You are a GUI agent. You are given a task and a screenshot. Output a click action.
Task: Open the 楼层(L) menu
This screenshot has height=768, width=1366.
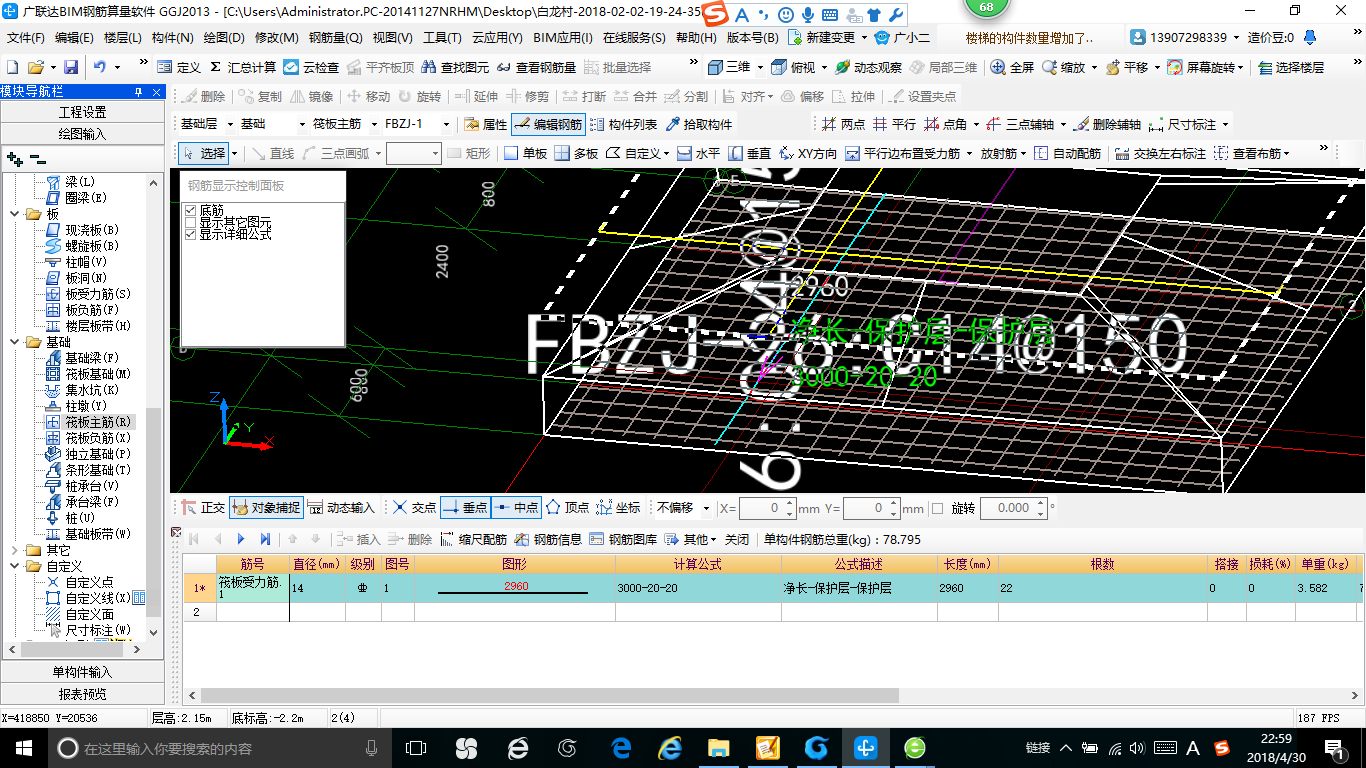pos(123,38)
